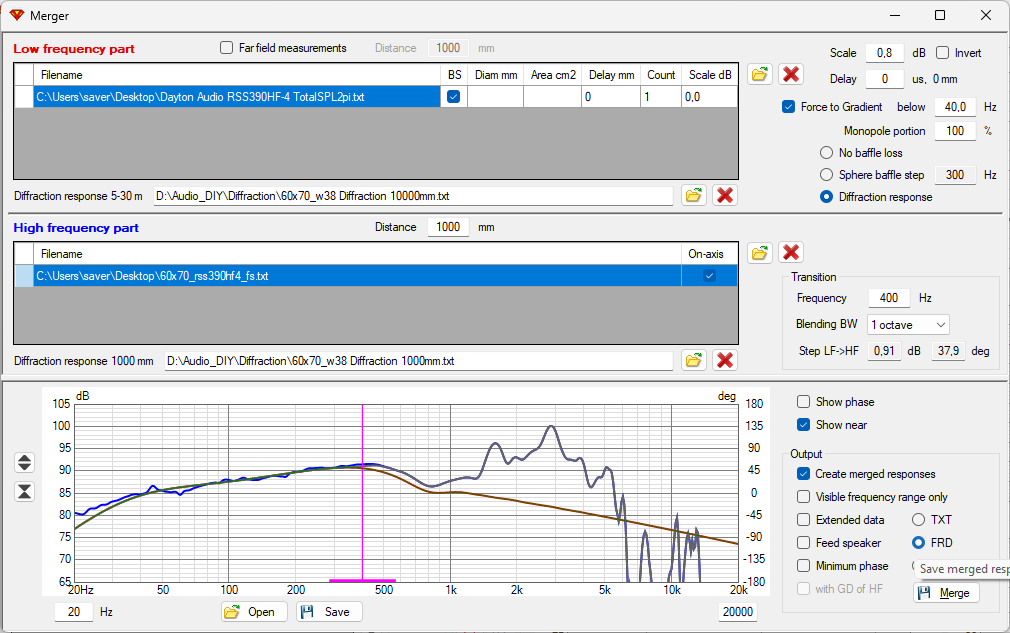The image size is (1010, 633).
Task: Edit chart maximum frequency 20000 field
Action: [738, 612]
